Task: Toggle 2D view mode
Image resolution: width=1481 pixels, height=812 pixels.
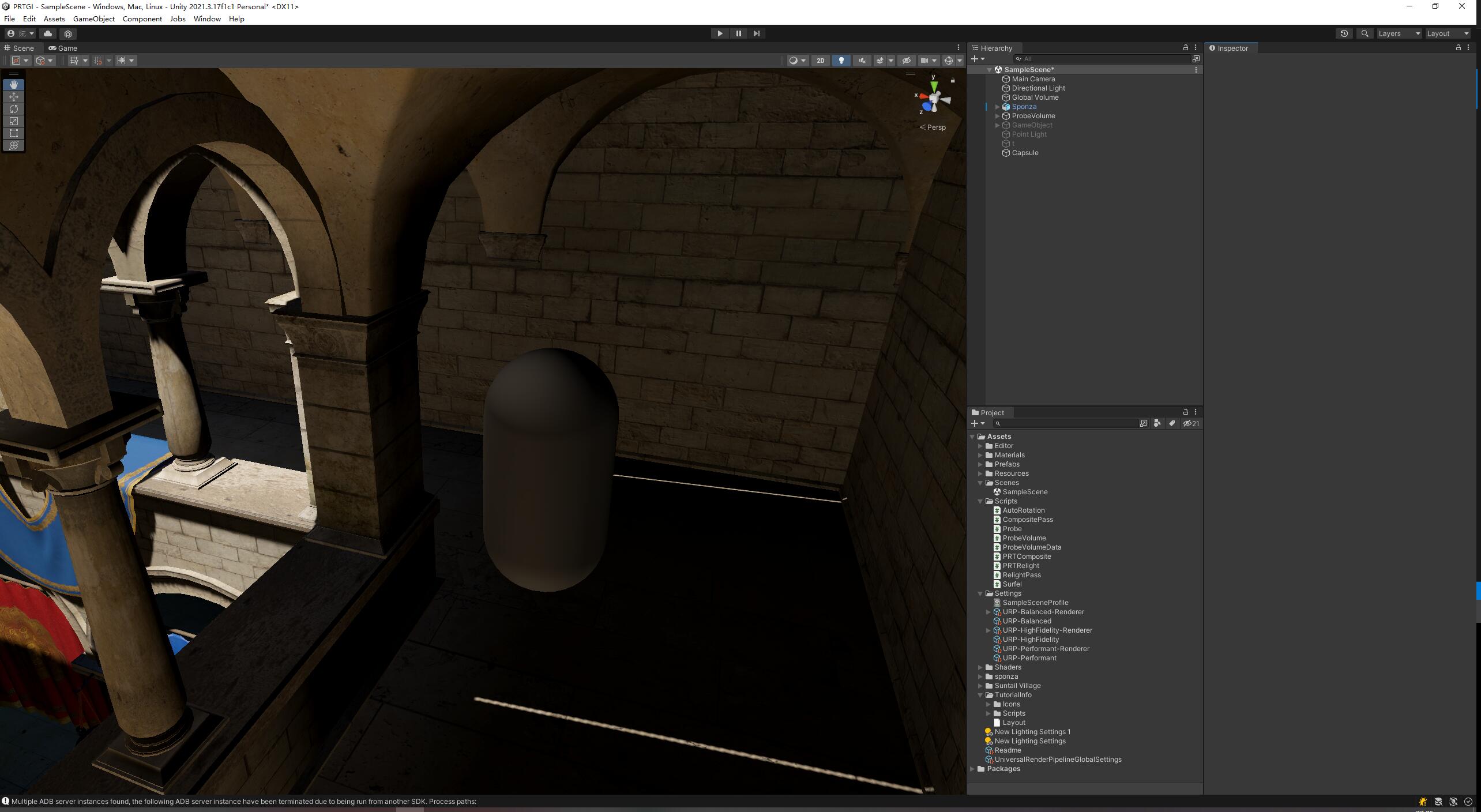Action: pyautogui.click(x=820, y=61)
